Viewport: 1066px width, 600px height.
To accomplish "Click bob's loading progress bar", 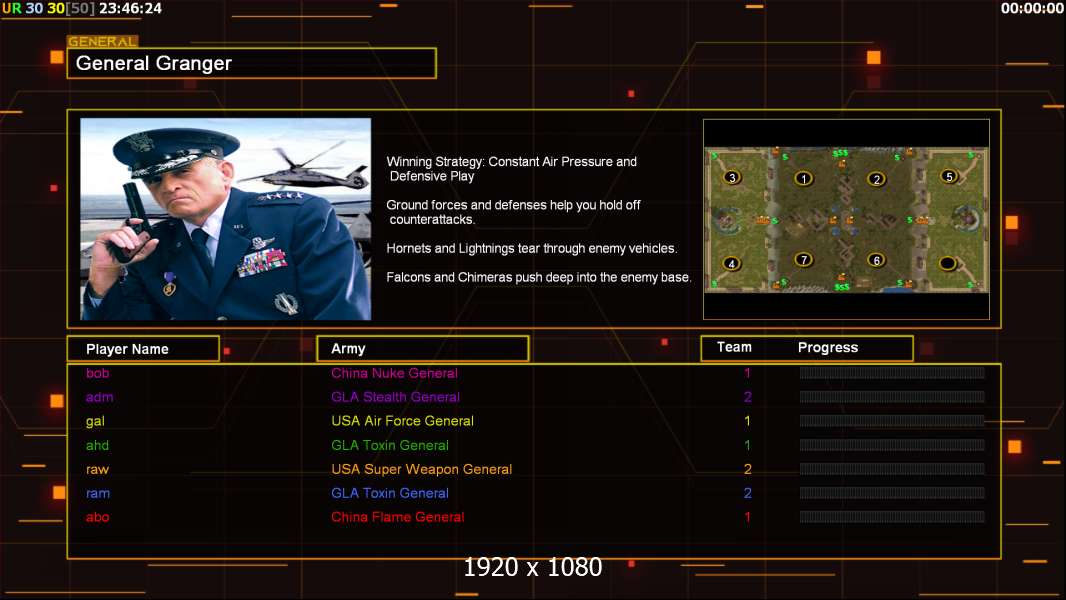I will (892, 373).
